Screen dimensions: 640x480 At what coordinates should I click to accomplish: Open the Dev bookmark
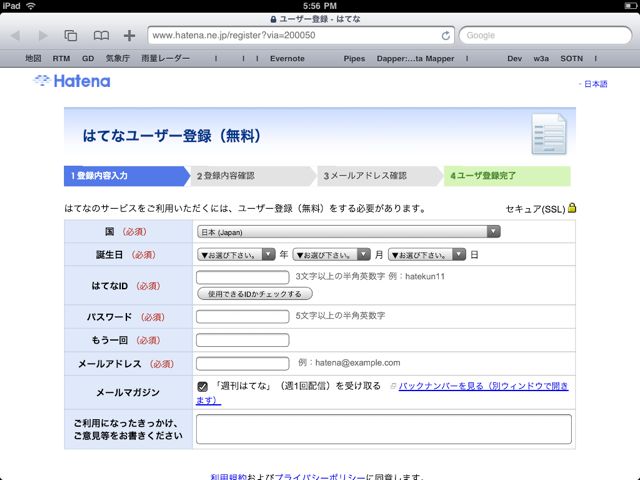tap(514, 58)
